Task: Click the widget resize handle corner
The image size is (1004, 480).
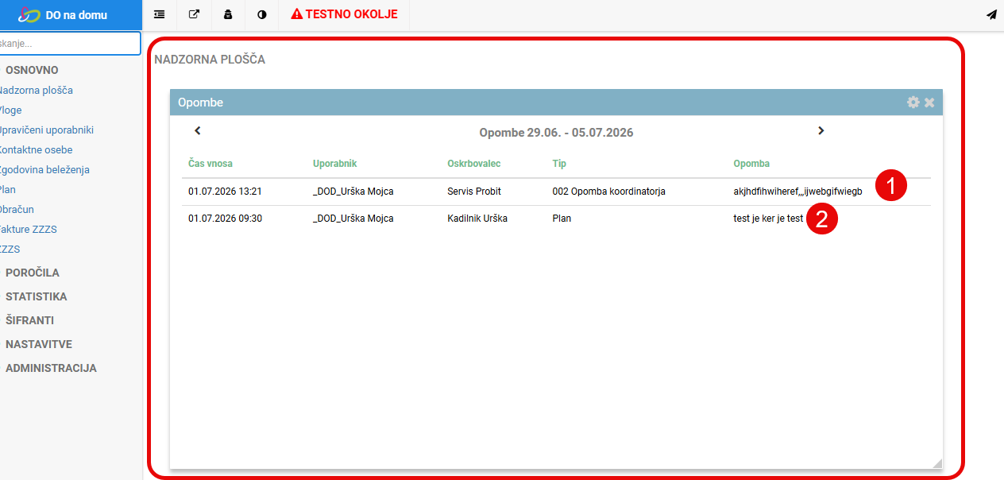Action: pos(937,462)
